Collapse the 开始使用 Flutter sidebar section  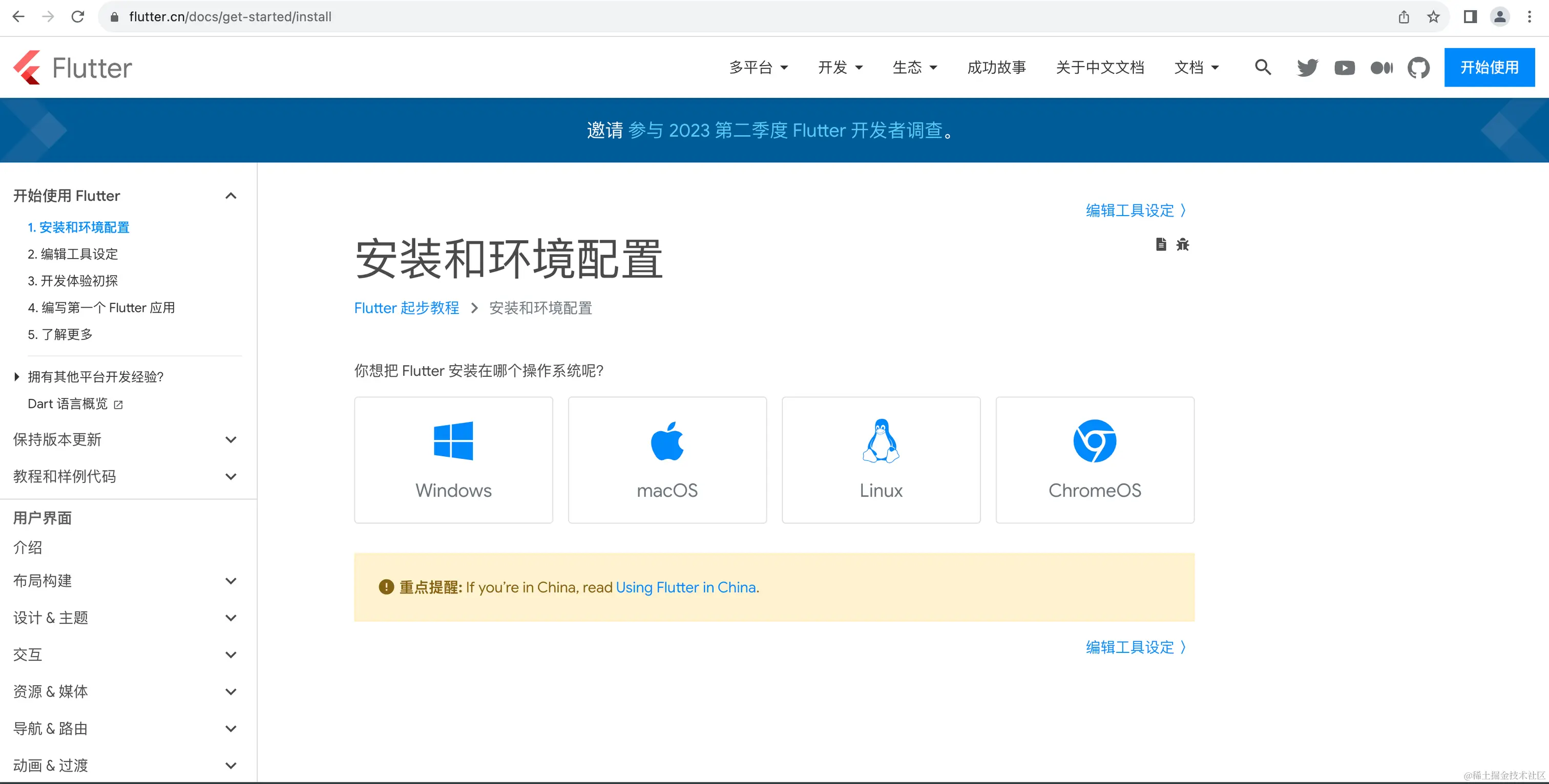231,196
